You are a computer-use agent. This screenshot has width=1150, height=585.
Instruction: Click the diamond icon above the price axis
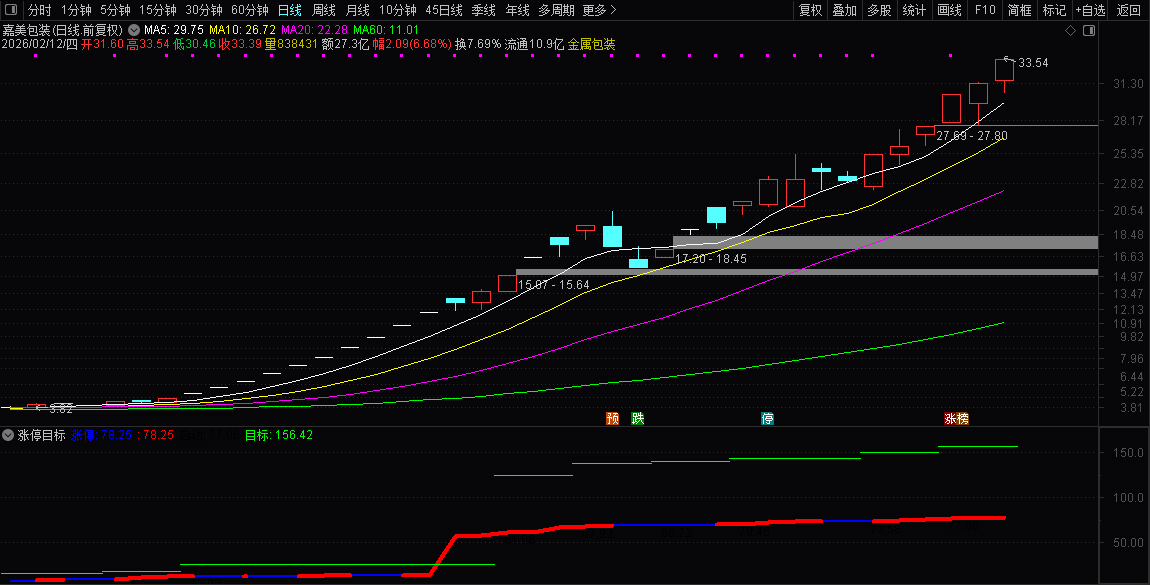1070,31
